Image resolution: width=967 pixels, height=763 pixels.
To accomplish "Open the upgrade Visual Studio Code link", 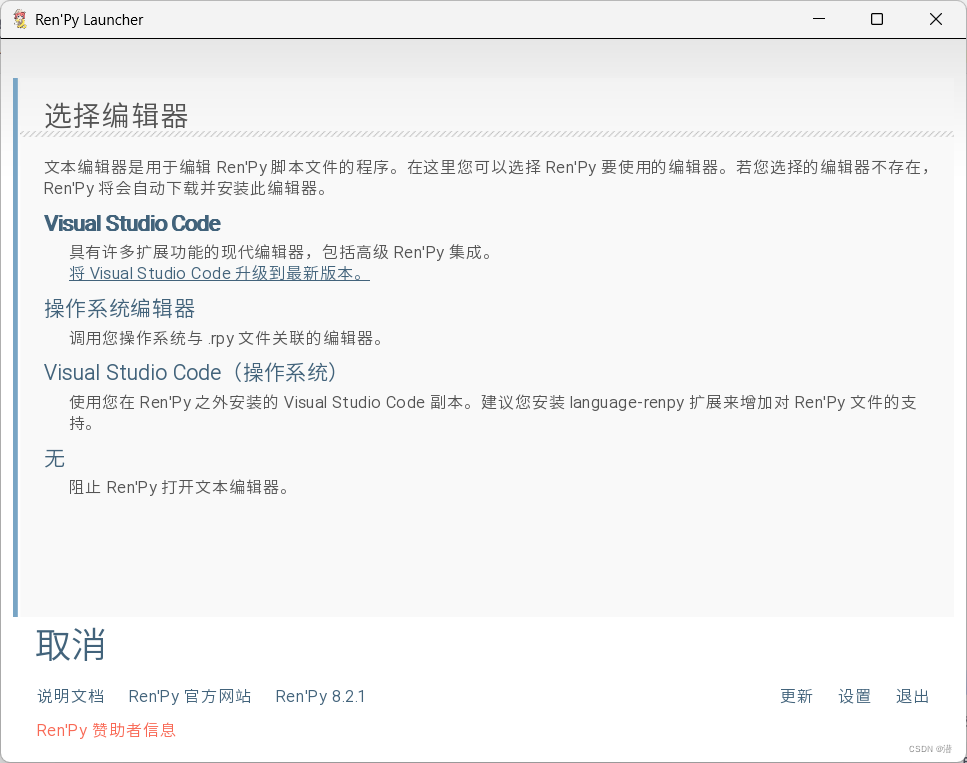I will 219,273.
